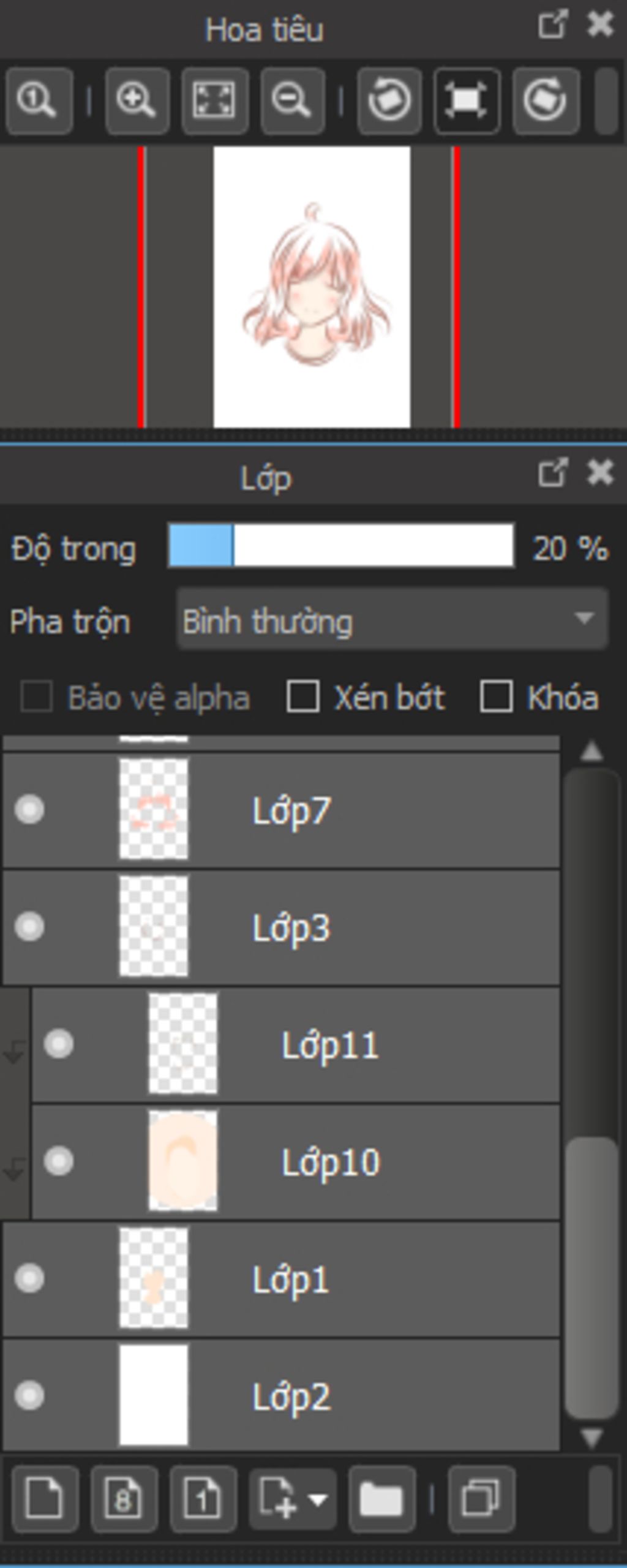Create a new color layer
Image resolution: width=627 pixels, height=1568 pixels.
(x=45, y=1499)
